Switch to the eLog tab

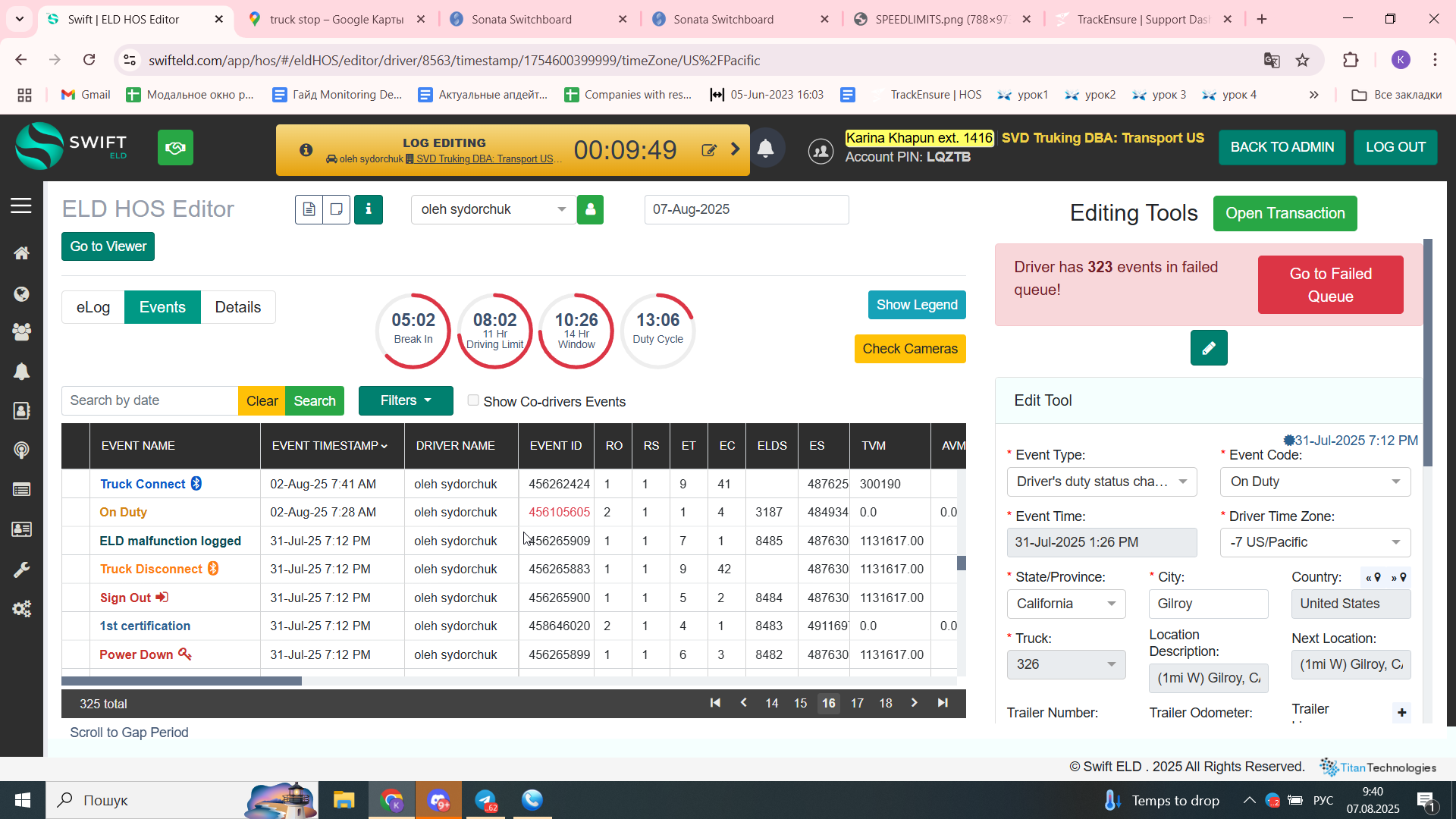coord(93,307)
